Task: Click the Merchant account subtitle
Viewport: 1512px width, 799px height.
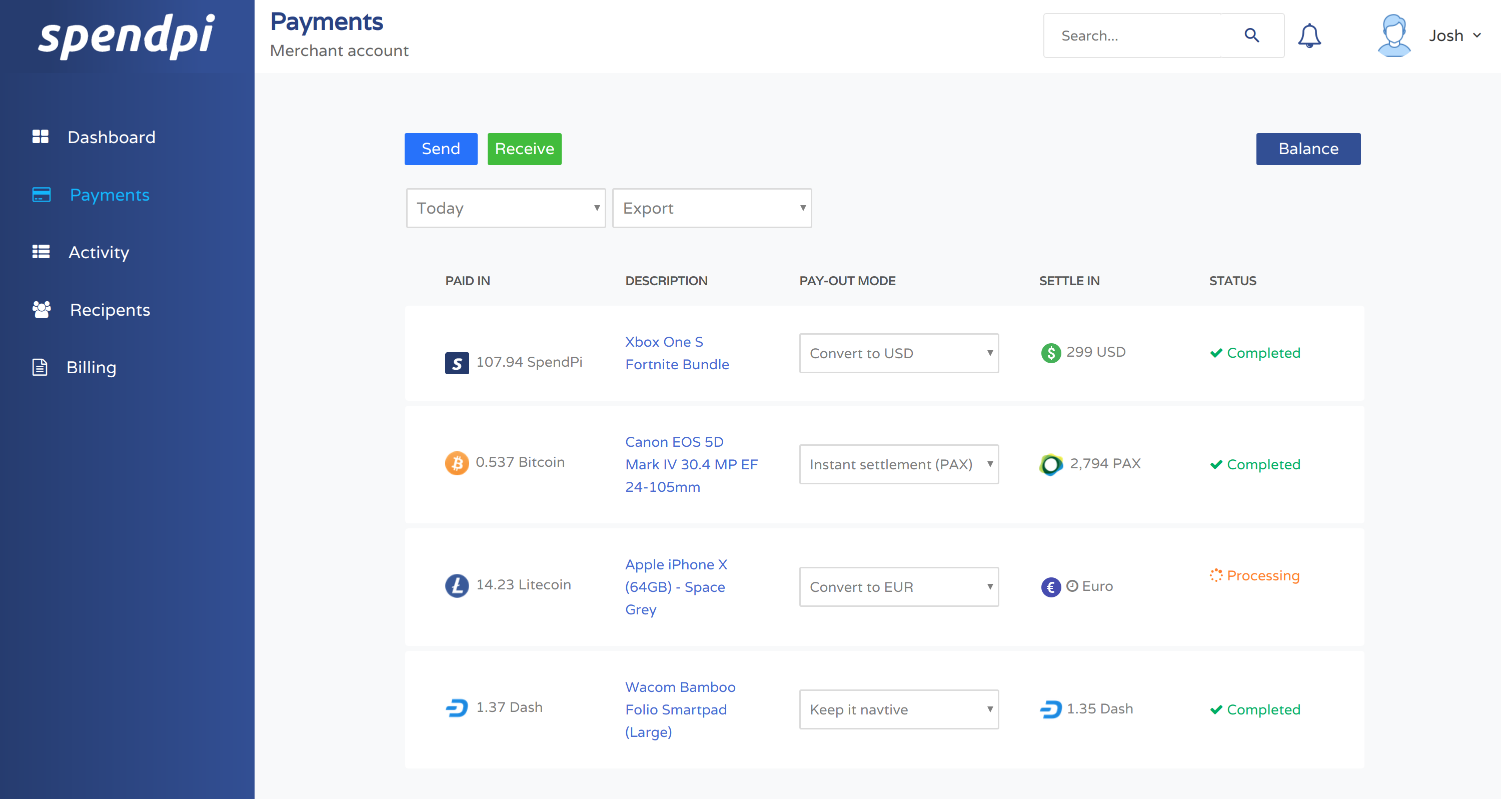Action: [x=339, y=51]
